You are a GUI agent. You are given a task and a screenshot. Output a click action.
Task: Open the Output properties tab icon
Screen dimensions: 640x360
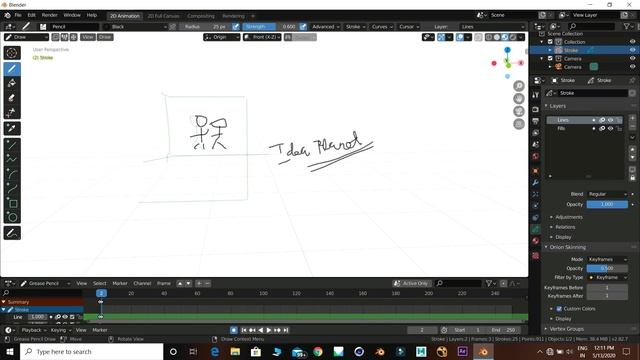(x=536, y=121)
